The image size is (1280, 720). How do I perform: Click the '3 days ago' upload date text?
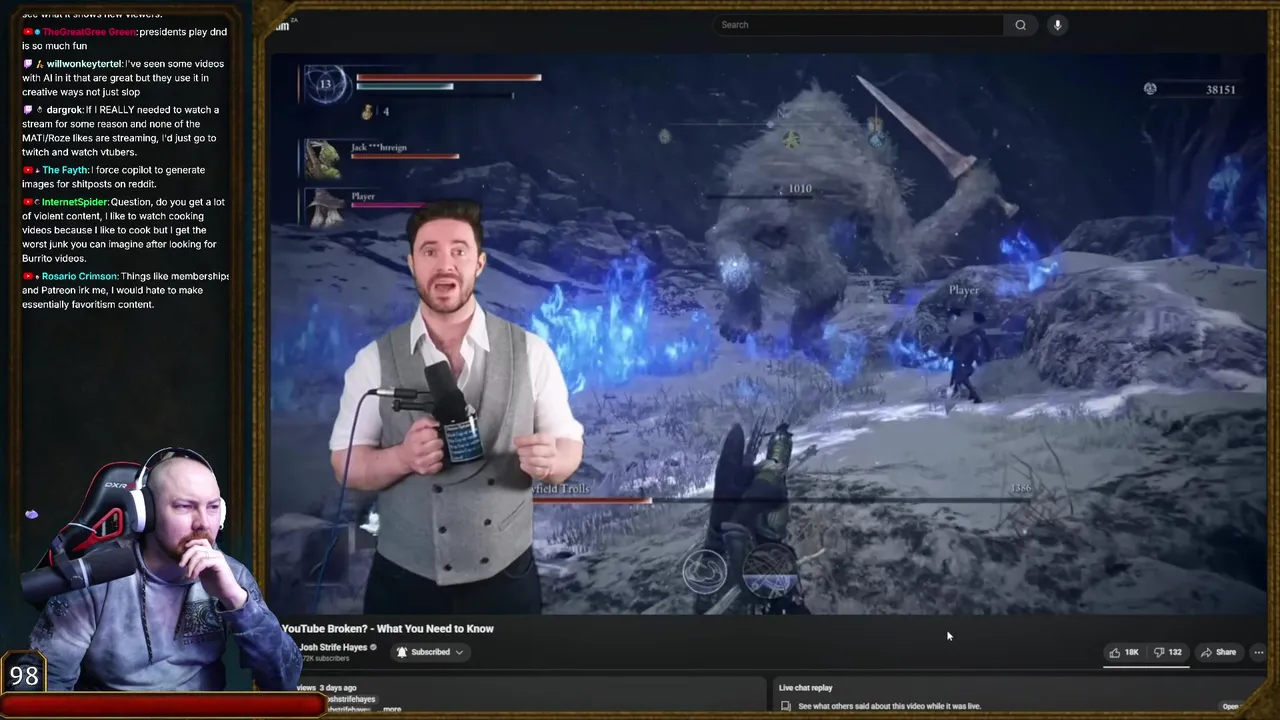(x=338, y=688)
